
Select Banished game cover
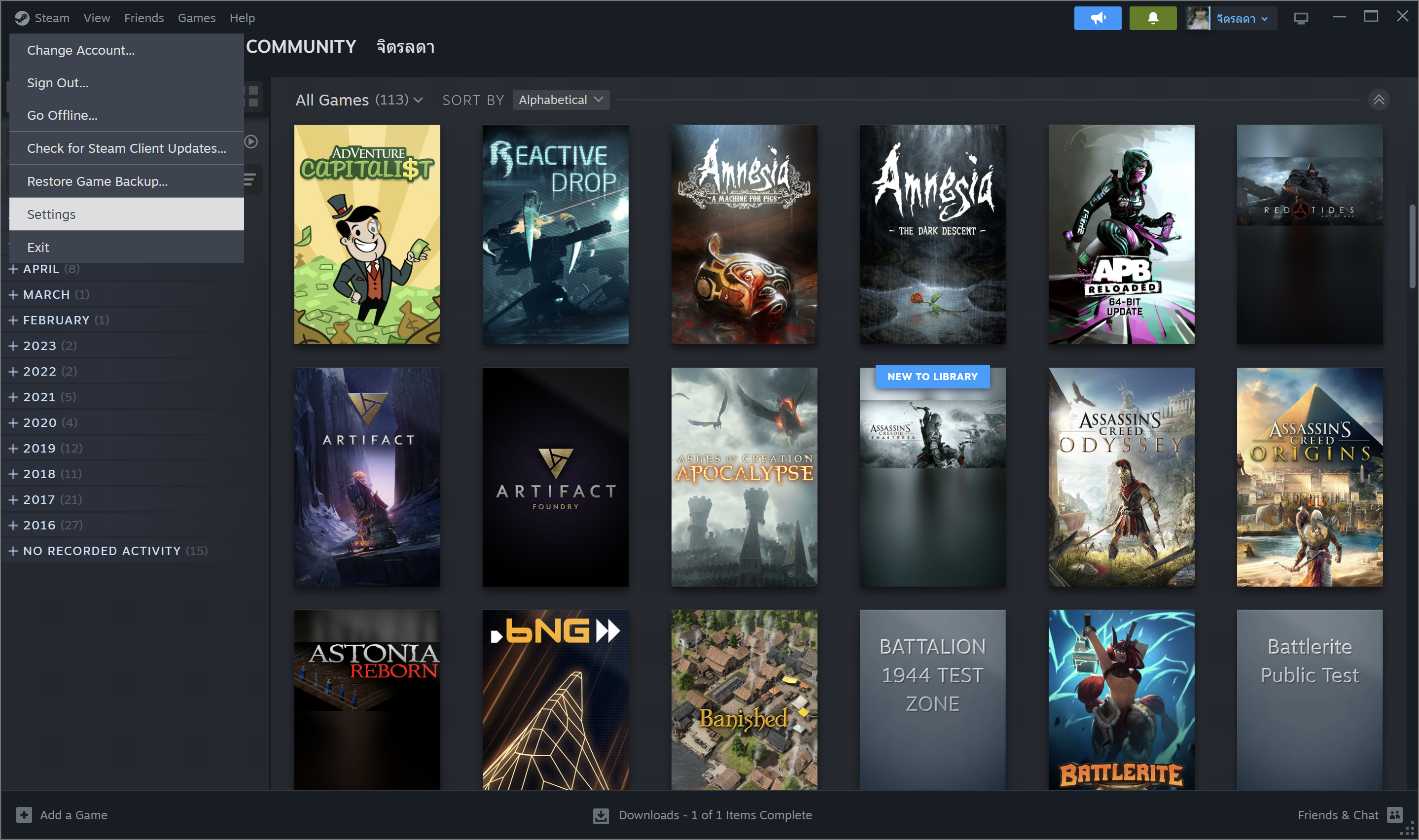(744, 700)
